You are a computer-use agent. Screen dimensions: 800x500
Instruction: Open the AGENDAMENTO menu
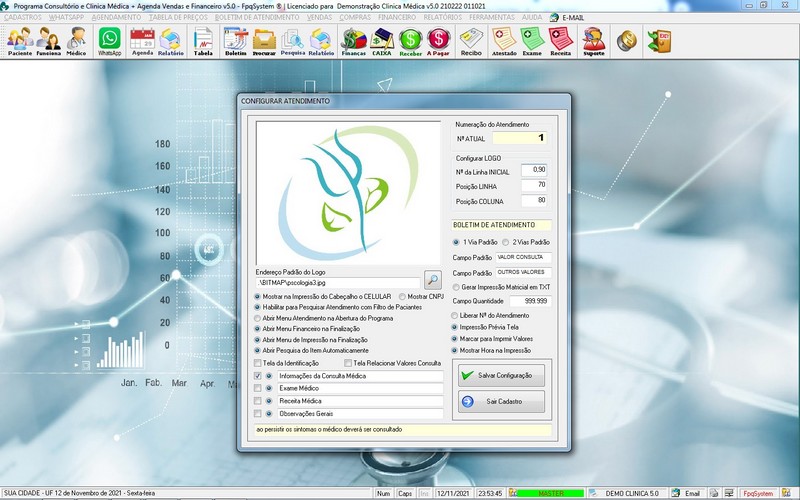(116, 17)
